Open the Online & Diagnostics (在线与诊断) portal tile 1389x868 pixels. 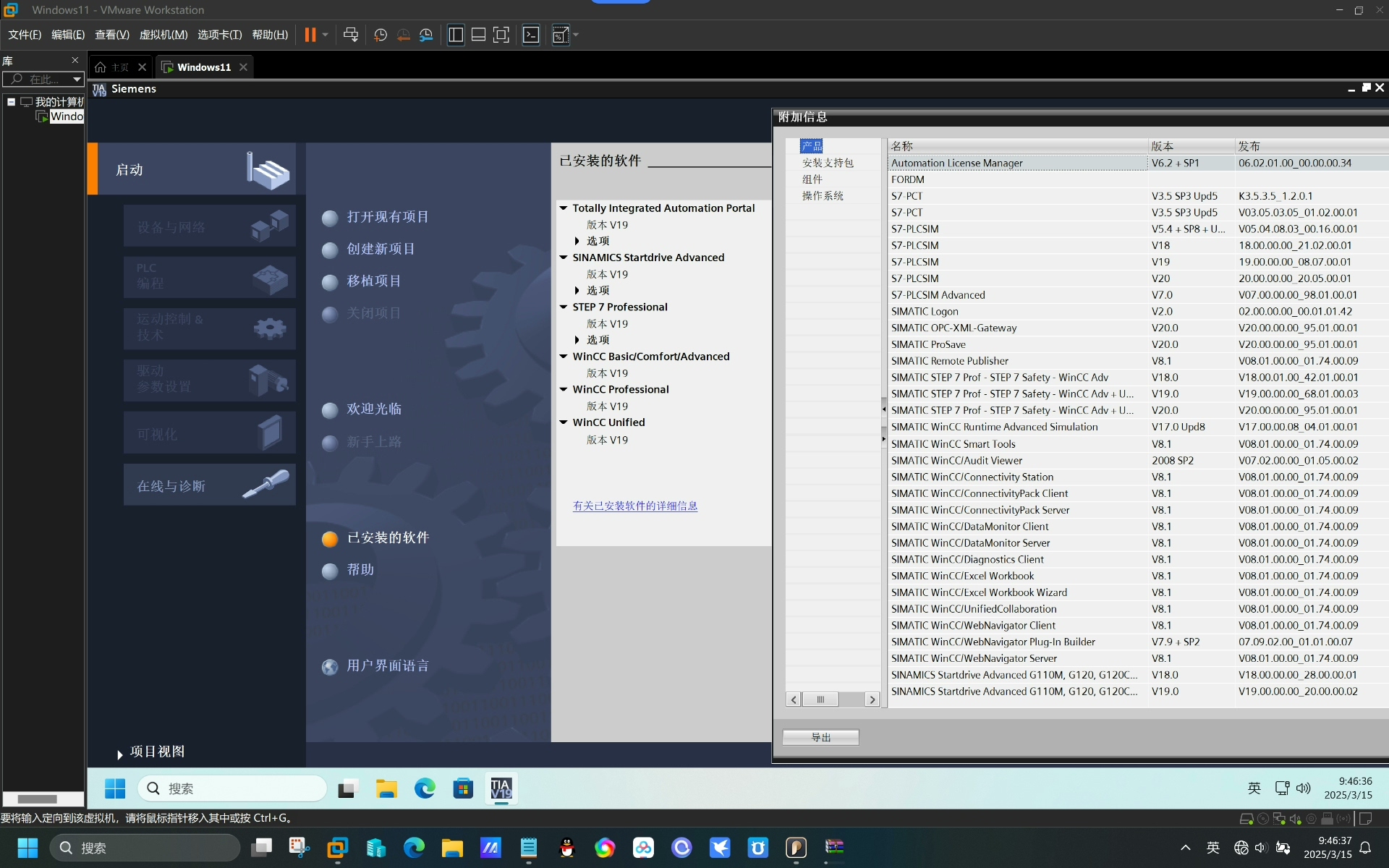pos(210,485)
